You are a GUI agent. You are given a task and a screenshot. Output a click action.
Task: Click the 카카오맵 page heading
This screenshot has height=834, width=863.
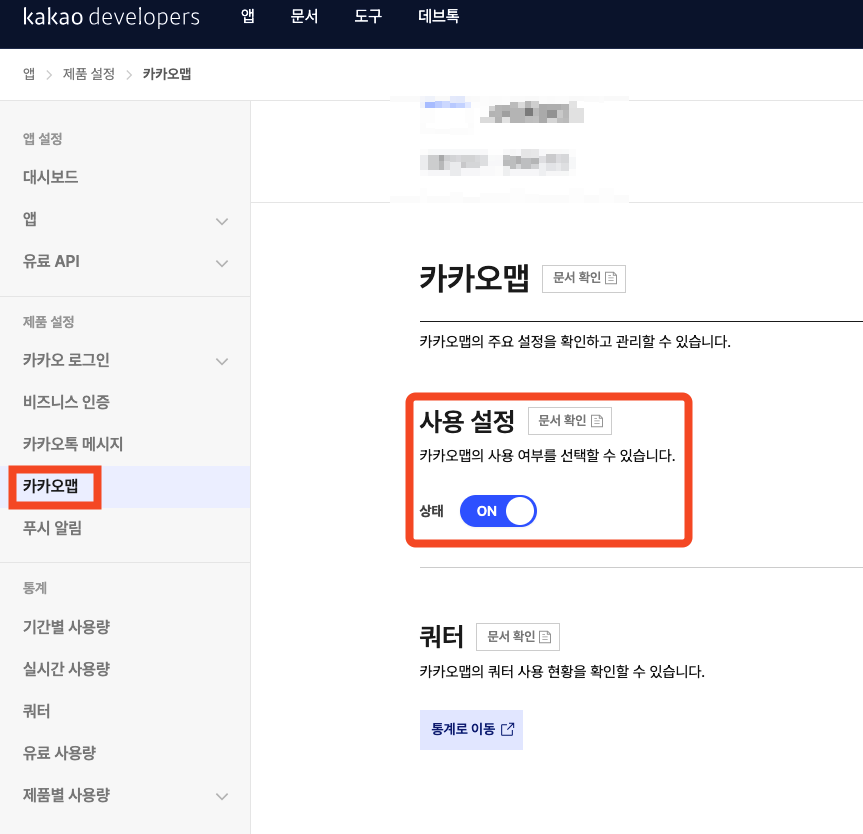[474, 278]
